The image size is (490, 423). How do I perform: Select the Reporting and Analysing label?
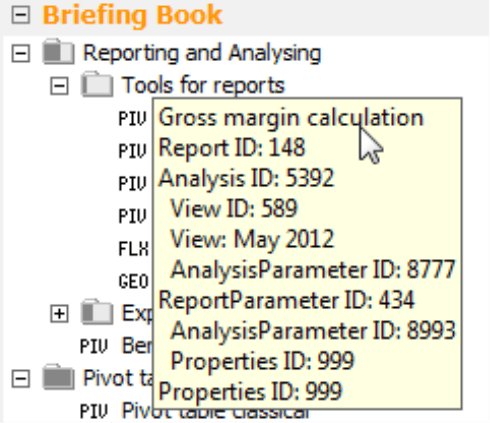click(202, 53)
